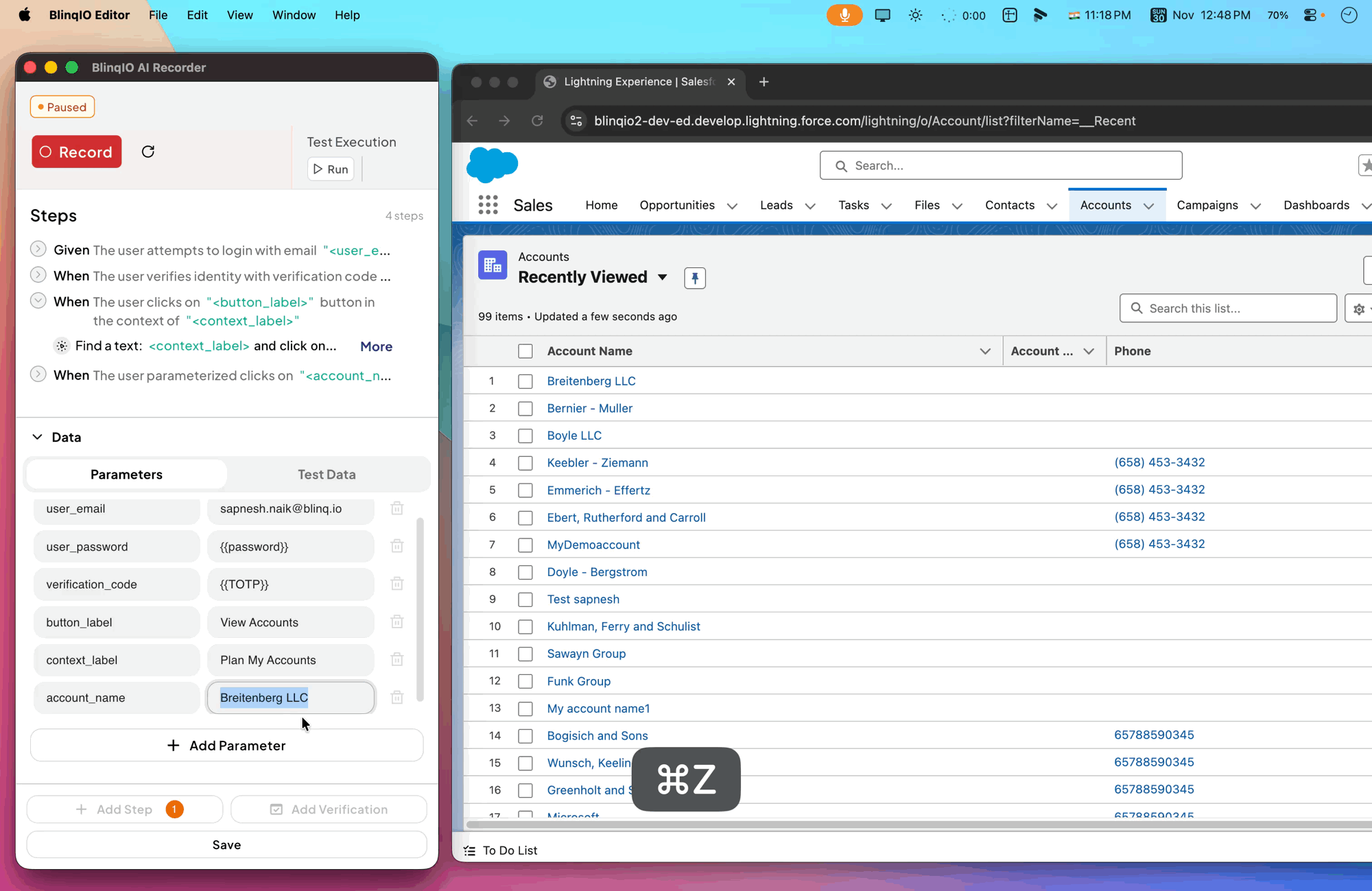This screenshot has width=1372, height=891.
Task: Open the Salesforce App Launcher grid
Action: coord(488,205)
